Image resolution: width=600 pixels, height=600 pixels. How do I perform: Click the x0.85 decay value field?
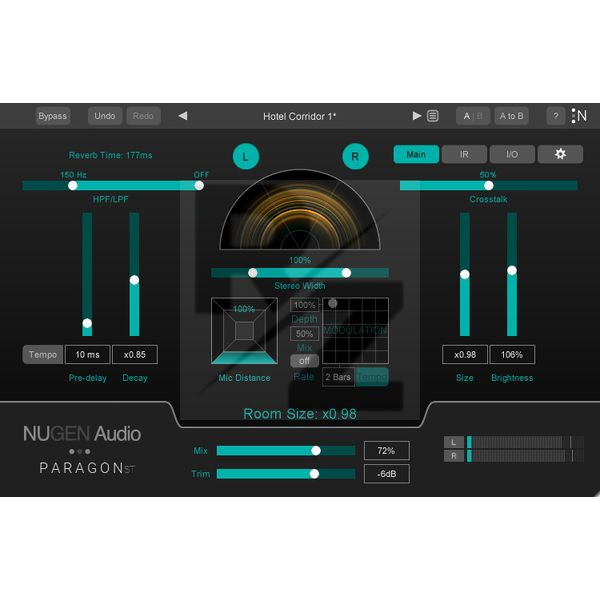click(x=135, y=354)
